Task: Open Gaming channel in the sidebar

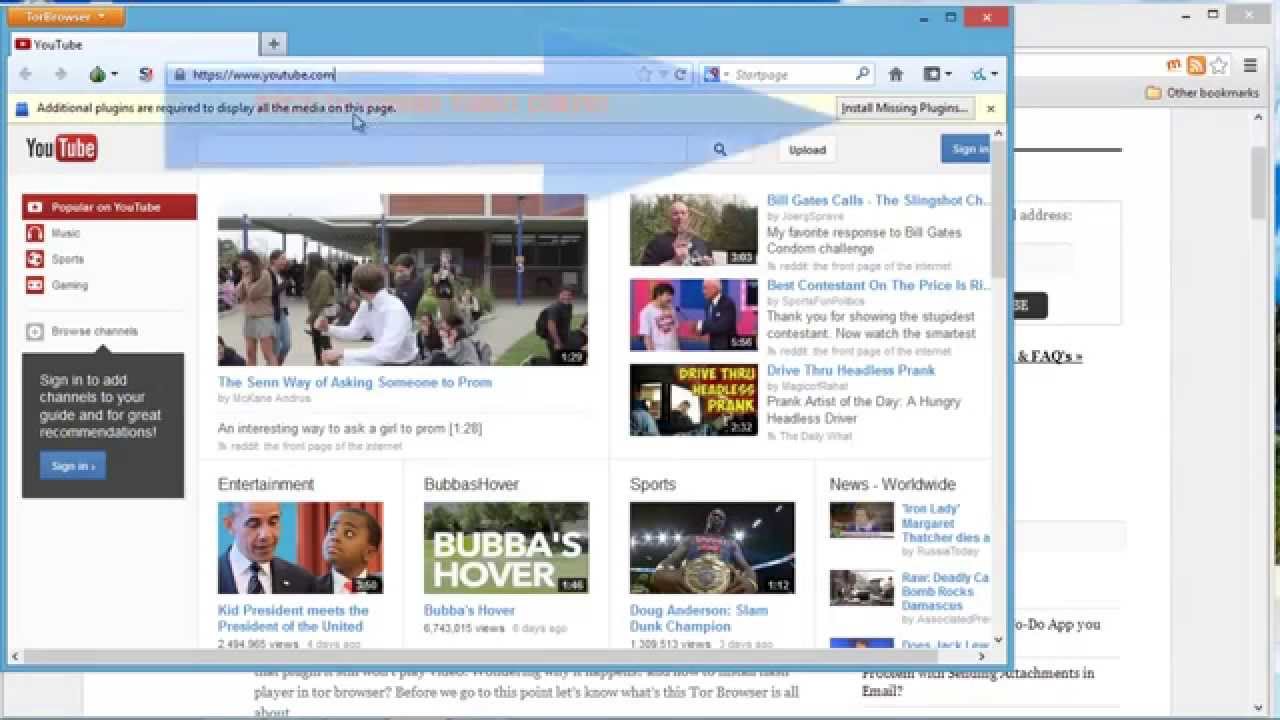Action: 70,285
